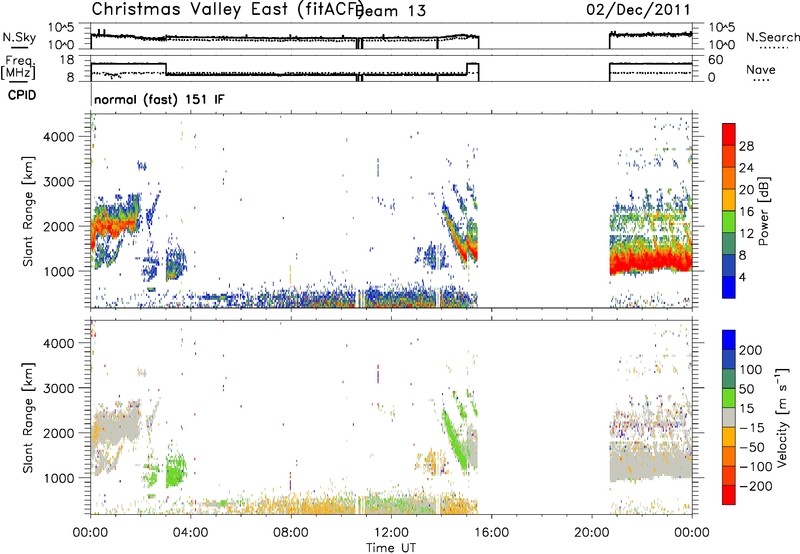
Task: Click the red bottom segment of the Velocity colorbar
Action: pos(729,495)
